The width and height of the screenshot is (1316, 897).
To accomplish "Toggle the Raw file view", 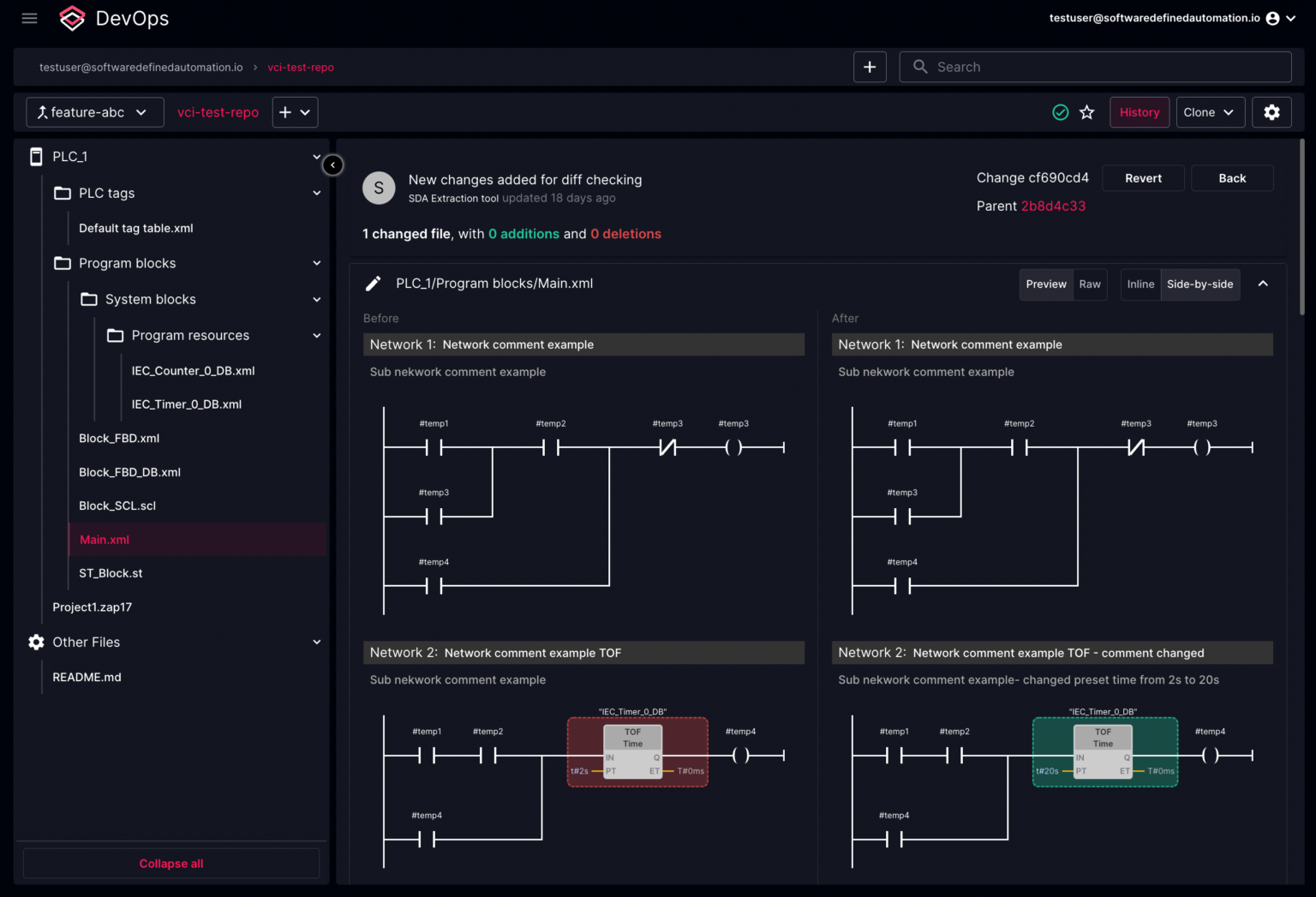I will pos(1090,284).
